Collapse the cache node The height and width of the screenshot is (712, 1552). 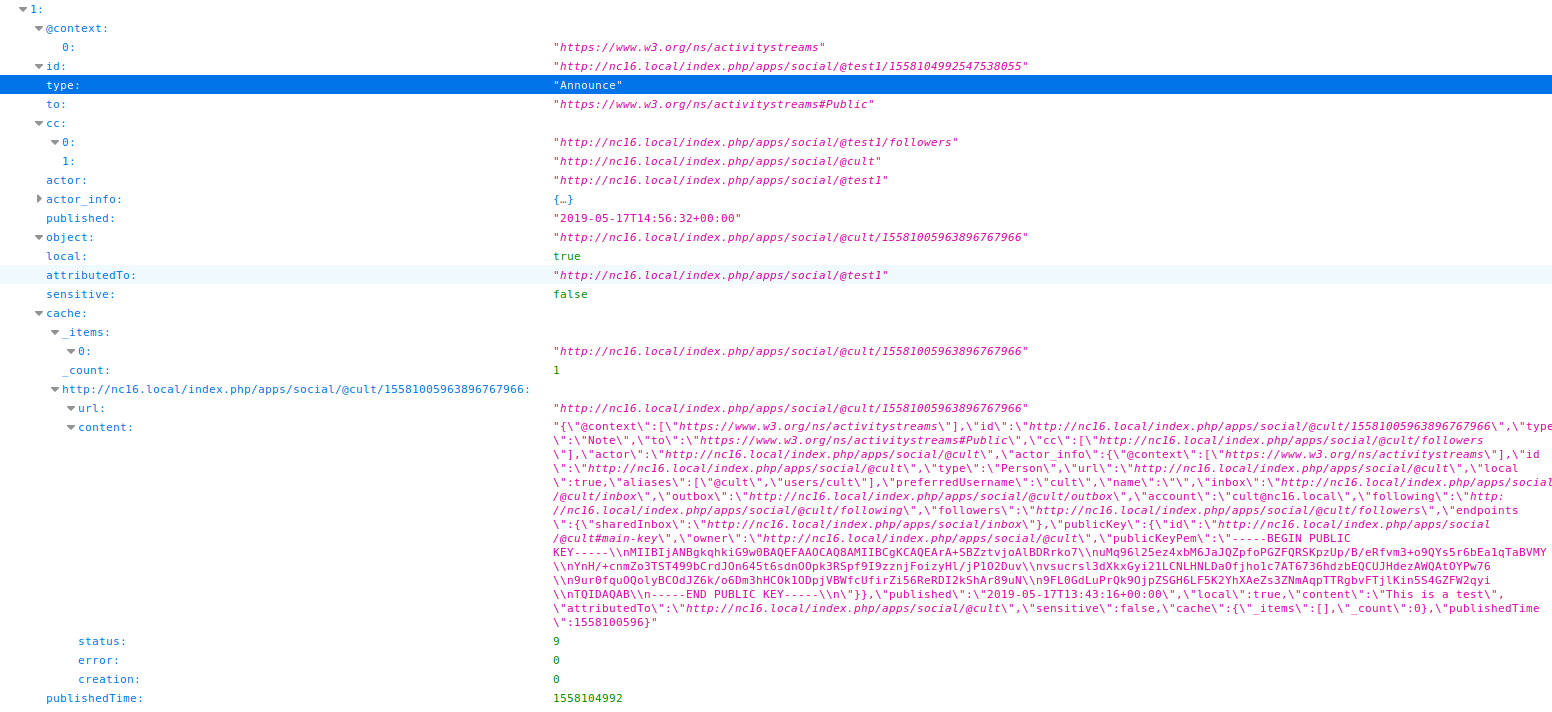39,313
